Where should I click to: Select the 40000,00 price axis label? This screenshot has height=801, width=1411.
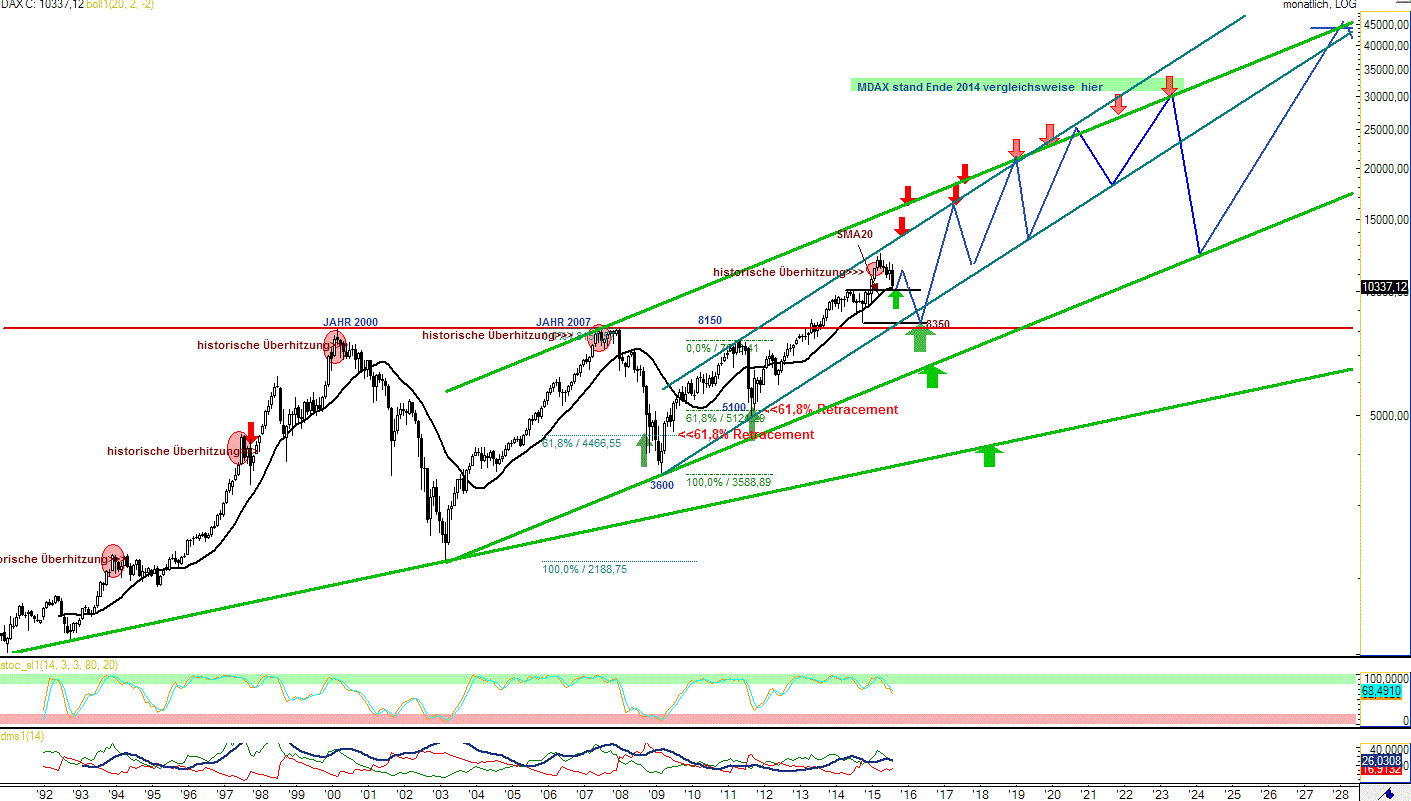click(x=1385, y=46)
